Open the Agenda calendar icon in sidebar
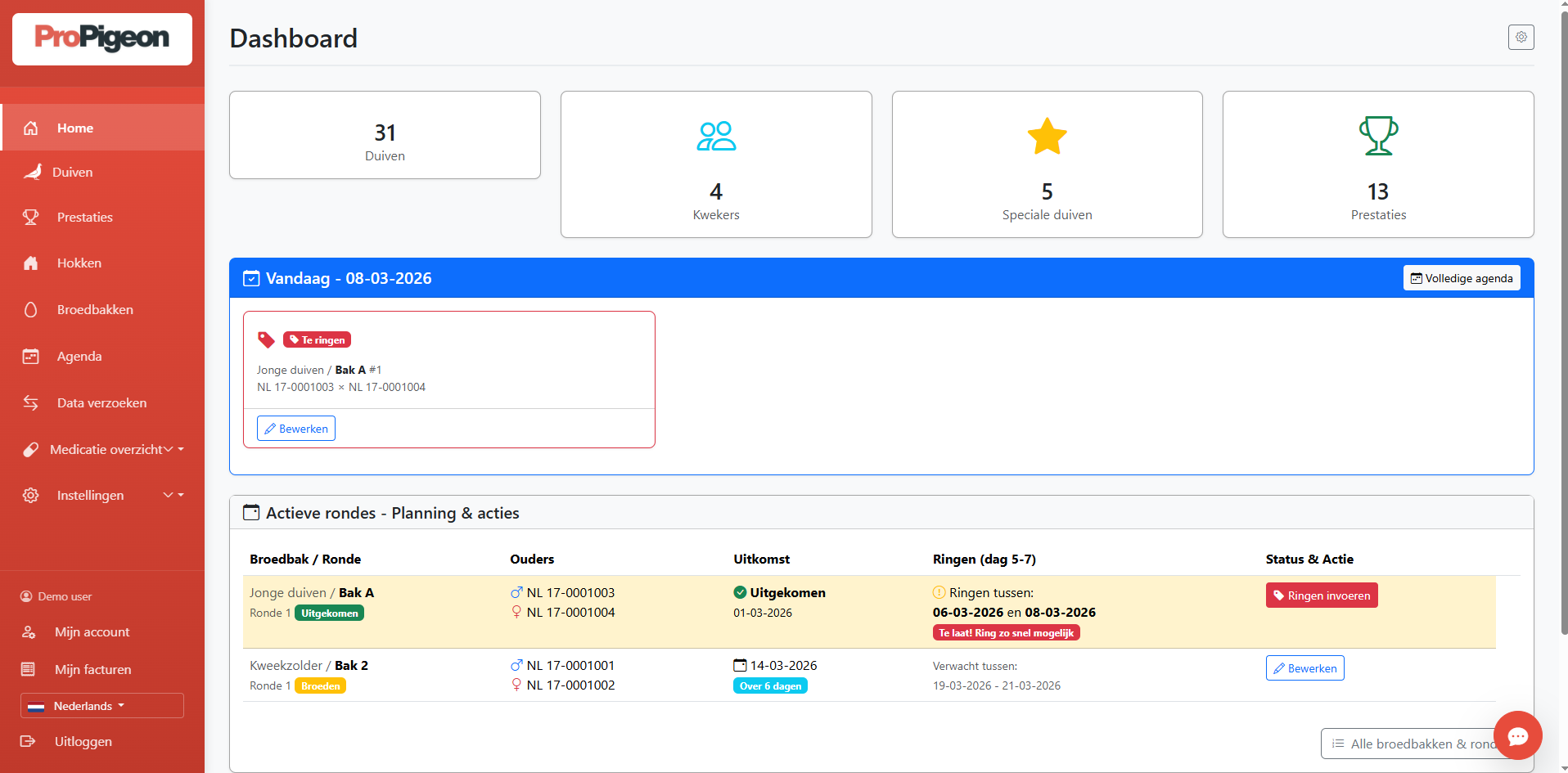 click(30, 356)
